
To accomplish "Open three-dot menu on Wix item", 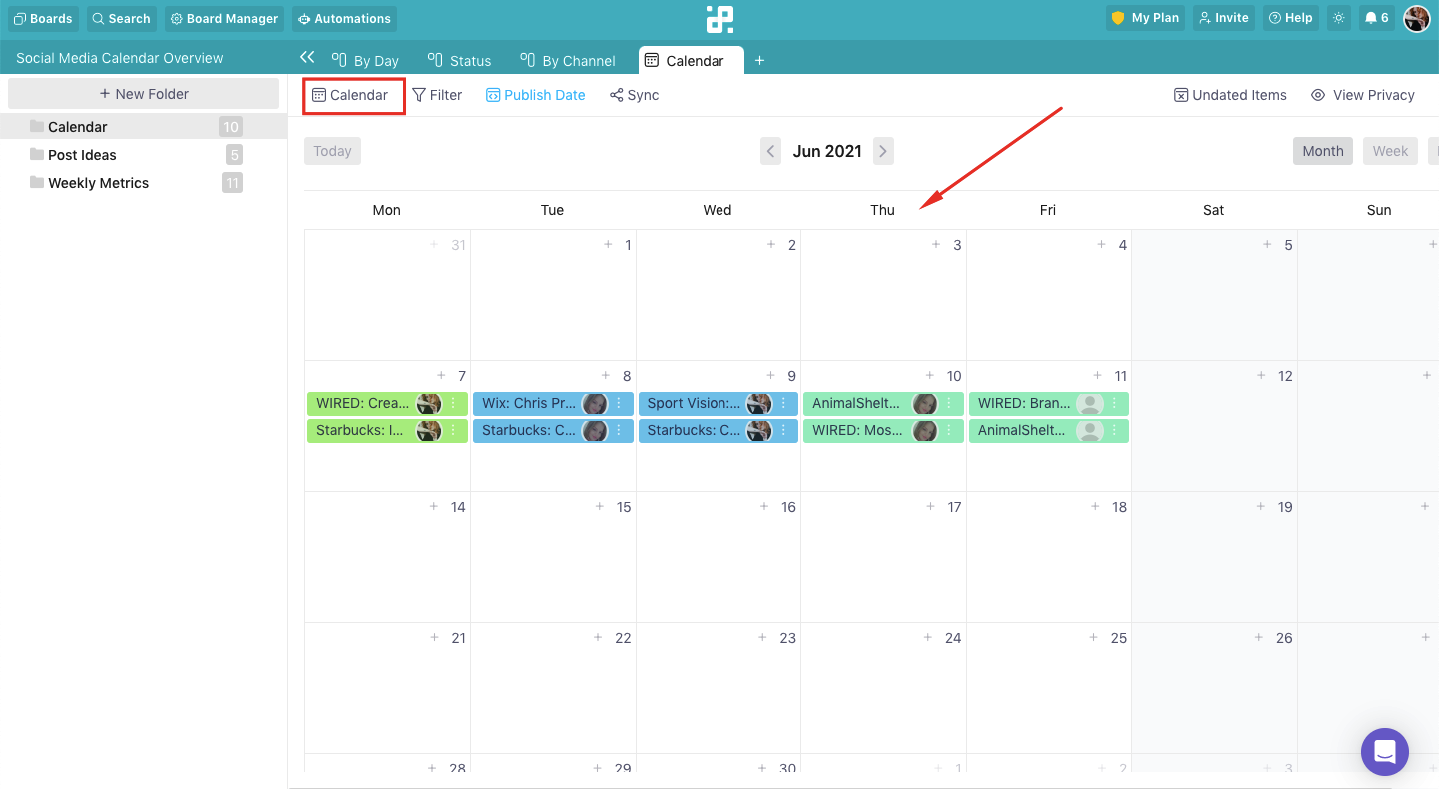I will (619, 403).
